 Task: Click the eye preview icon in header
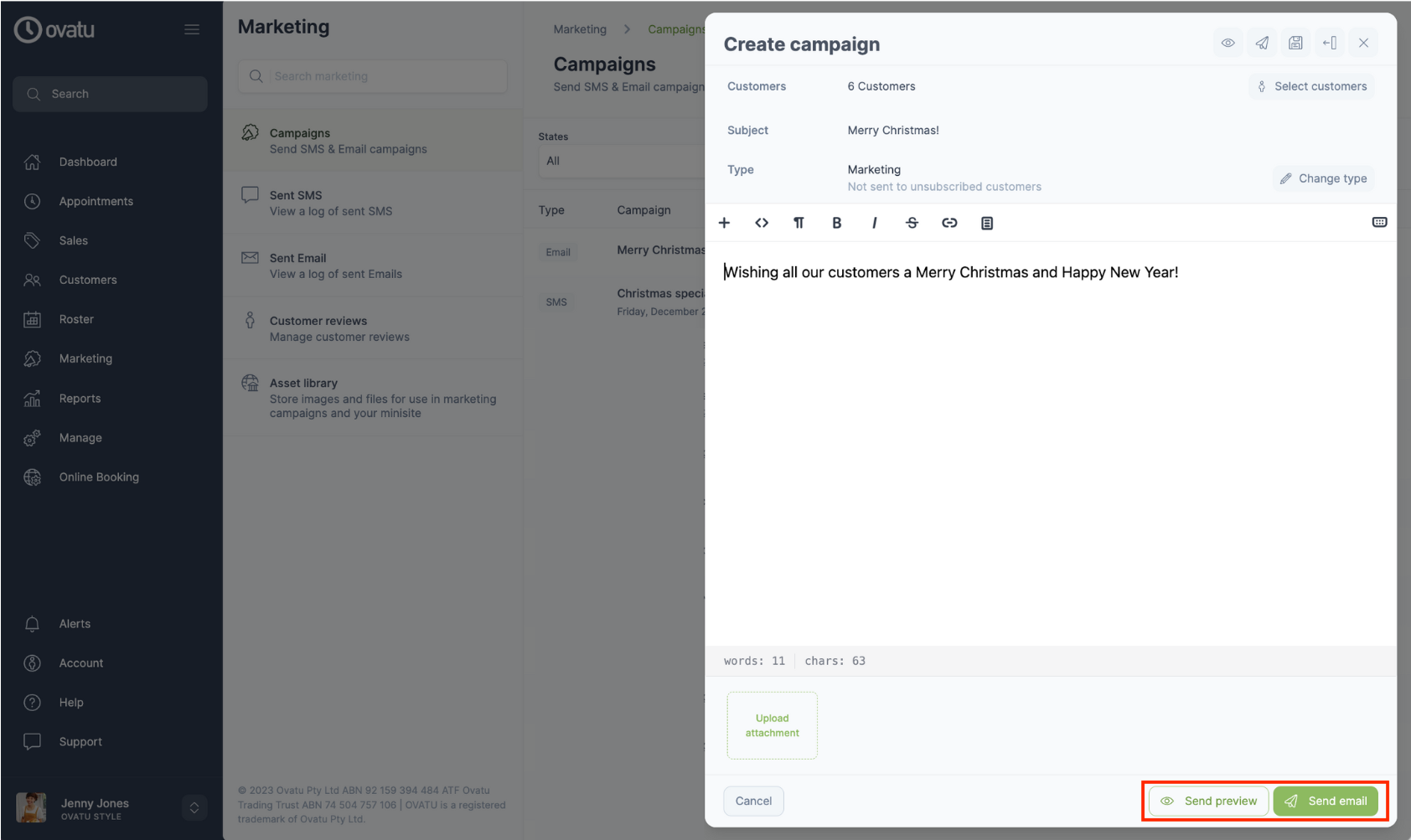[1228, 43]
